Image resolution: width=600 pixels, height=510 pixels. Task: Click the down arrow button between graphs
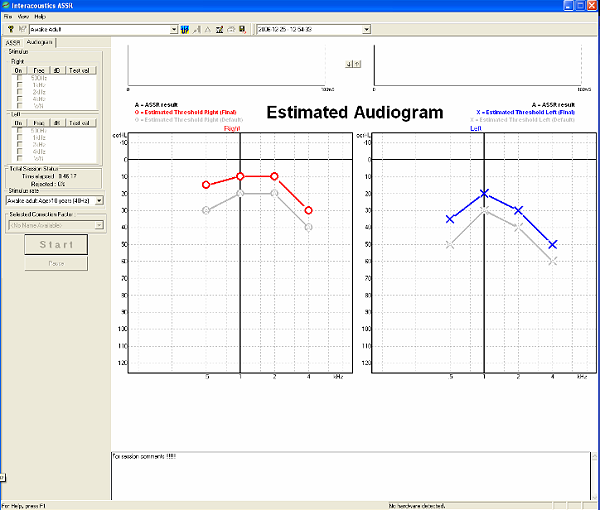point(347,62)
